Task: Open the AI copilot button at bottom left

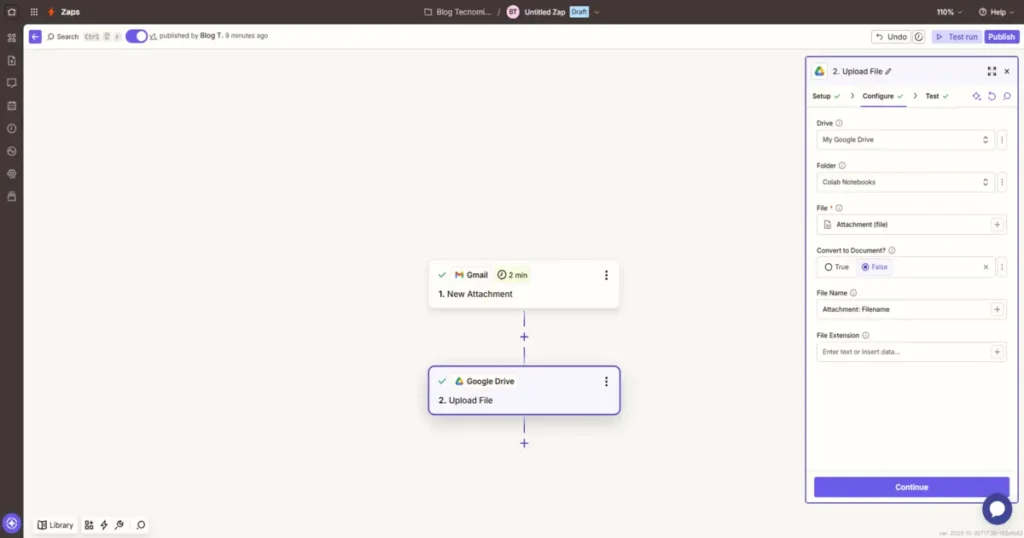Action: (x=12, y=524)
